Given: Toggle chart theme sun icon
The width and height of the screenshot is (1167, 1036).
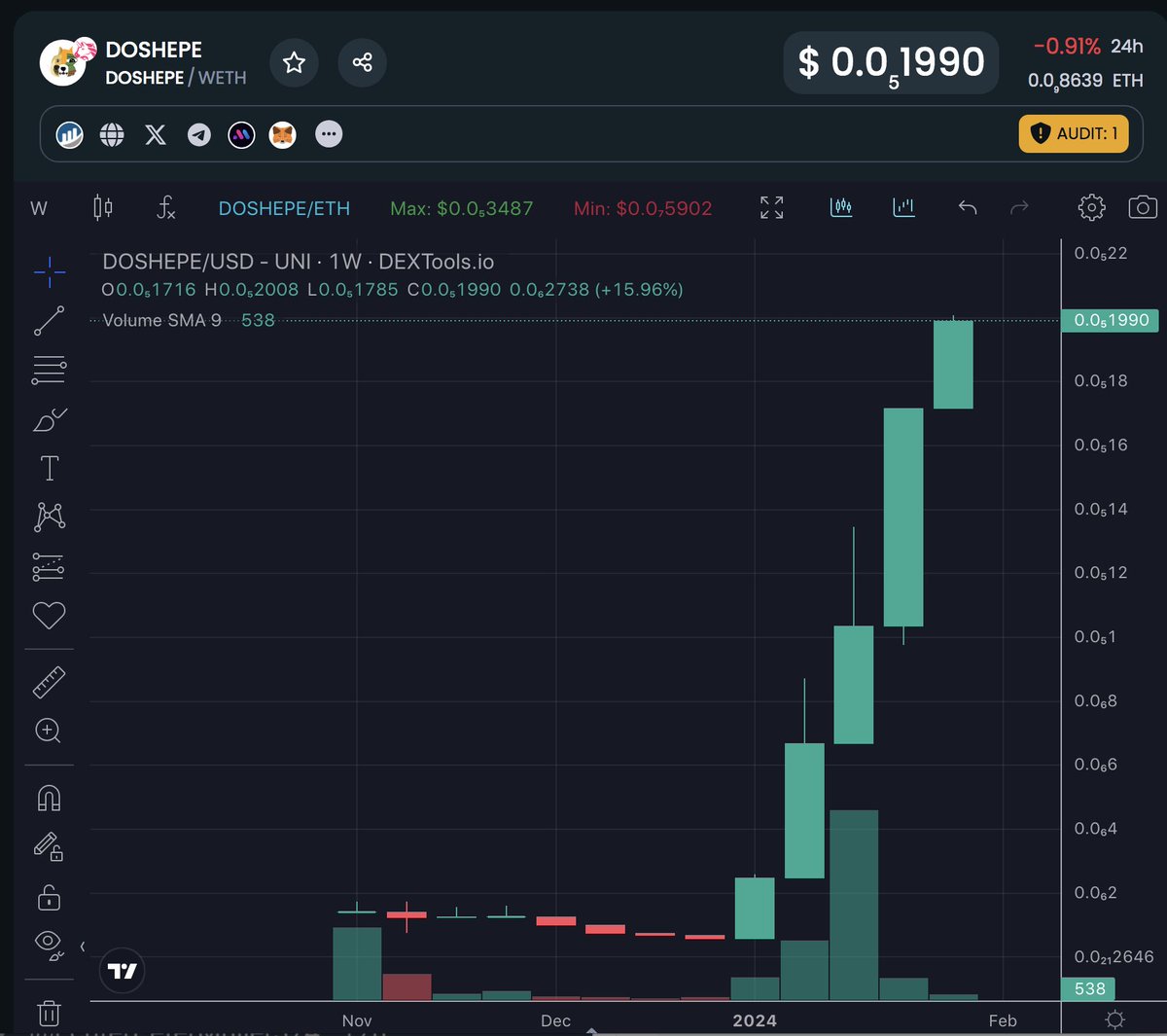Looking at the screenshot, I should (x=1115, y=1019).
